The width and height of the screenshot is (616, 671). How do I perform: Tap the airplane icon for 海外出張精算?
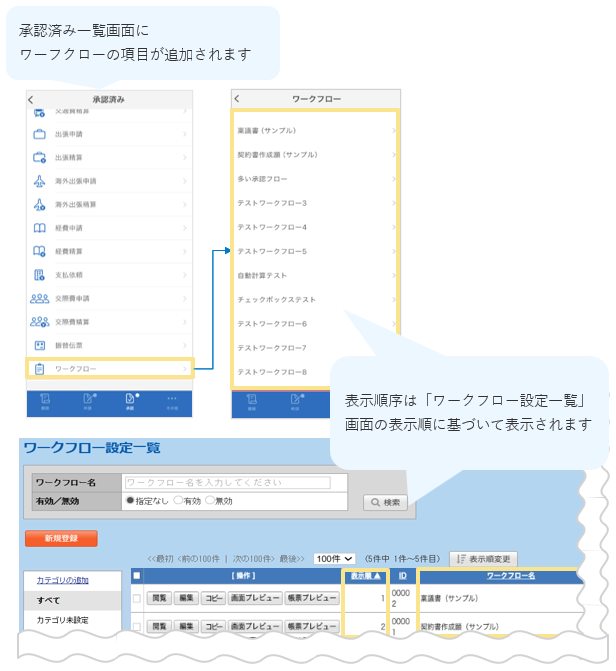[39, 205]
